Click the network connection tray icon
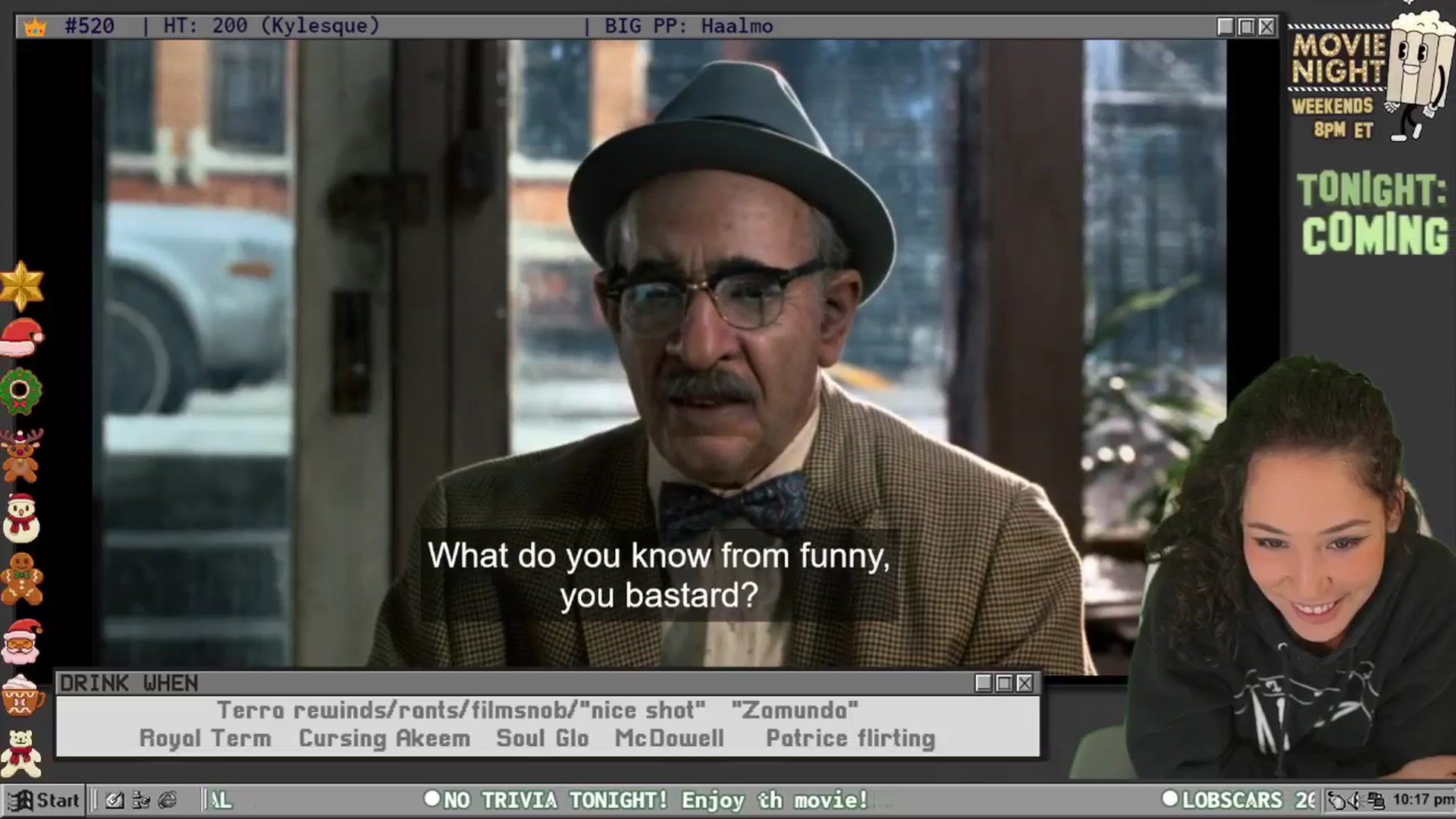 (1376, 800)
